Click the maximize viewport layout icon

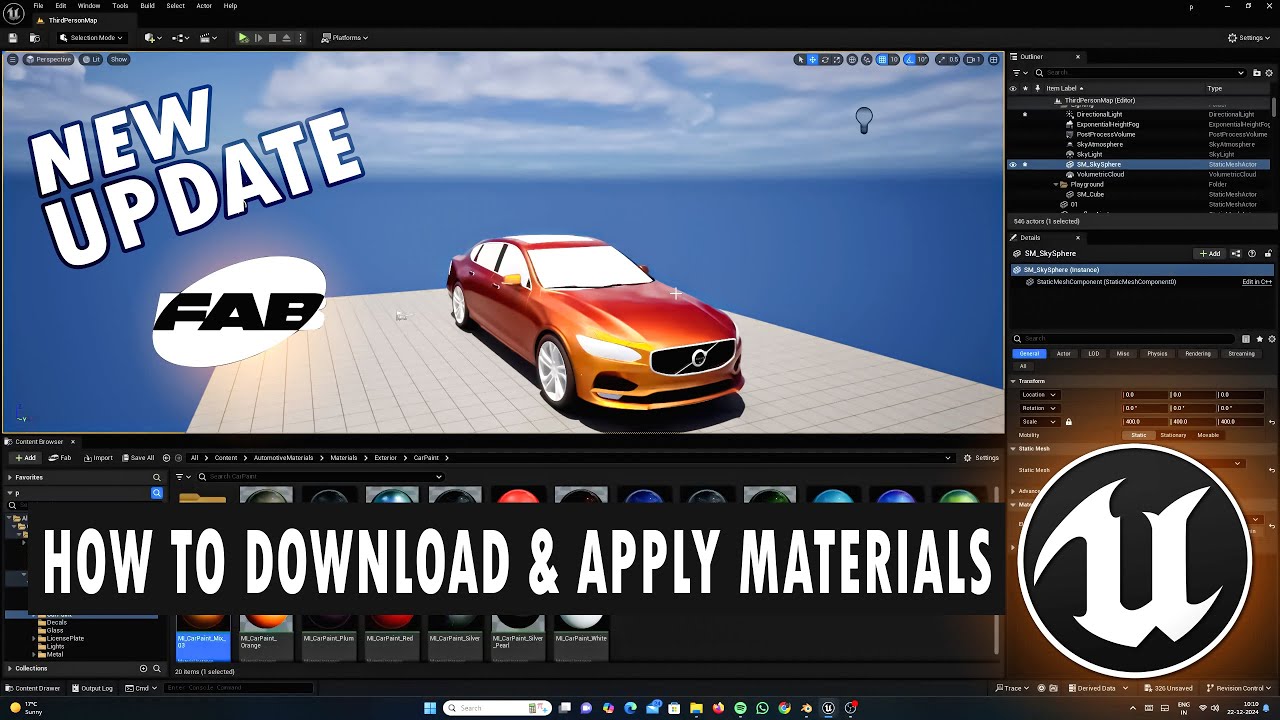[993, 60]
